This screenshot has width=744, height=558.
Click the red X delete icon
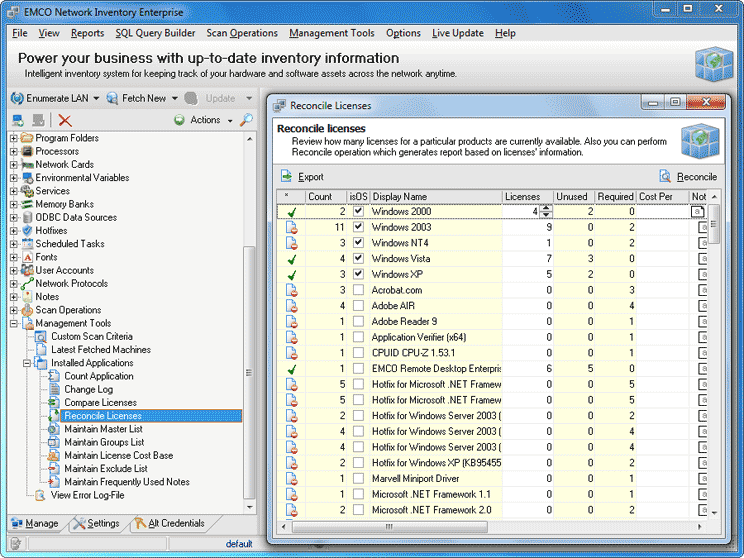pyautogui.click(x=65, y=120)
